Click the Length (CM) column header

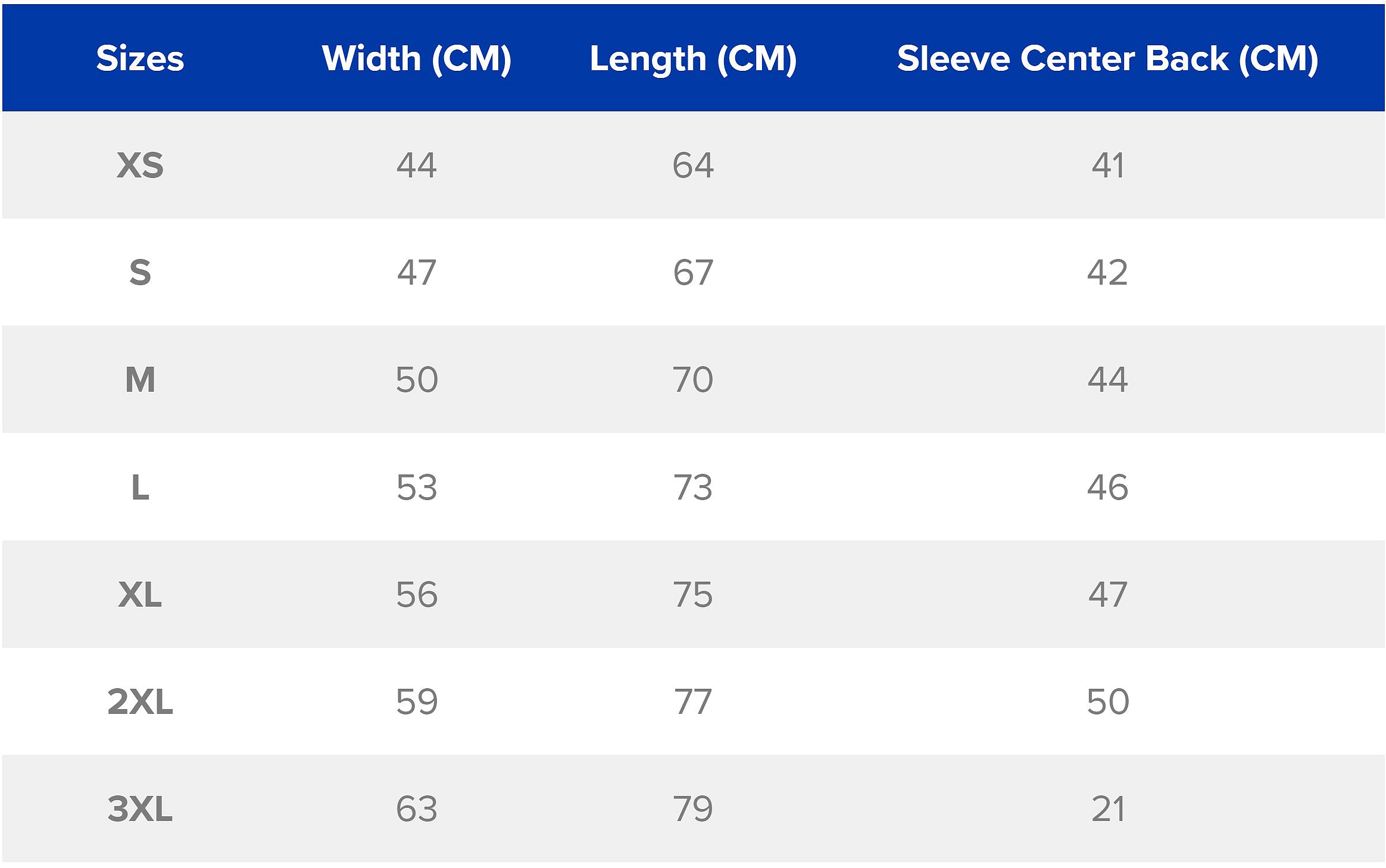click(693, 58)
